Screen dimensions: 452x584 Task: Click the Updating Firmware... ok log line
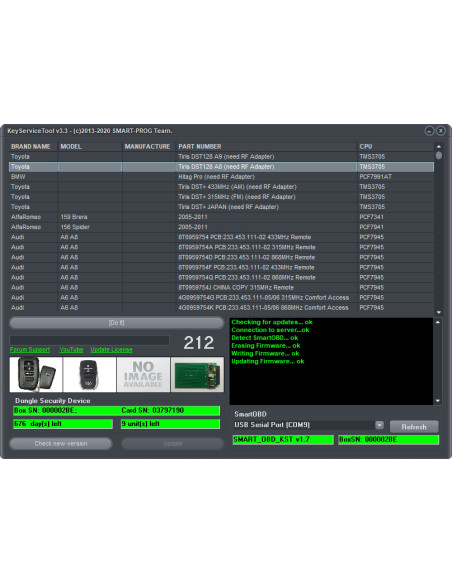coord(268,361)
